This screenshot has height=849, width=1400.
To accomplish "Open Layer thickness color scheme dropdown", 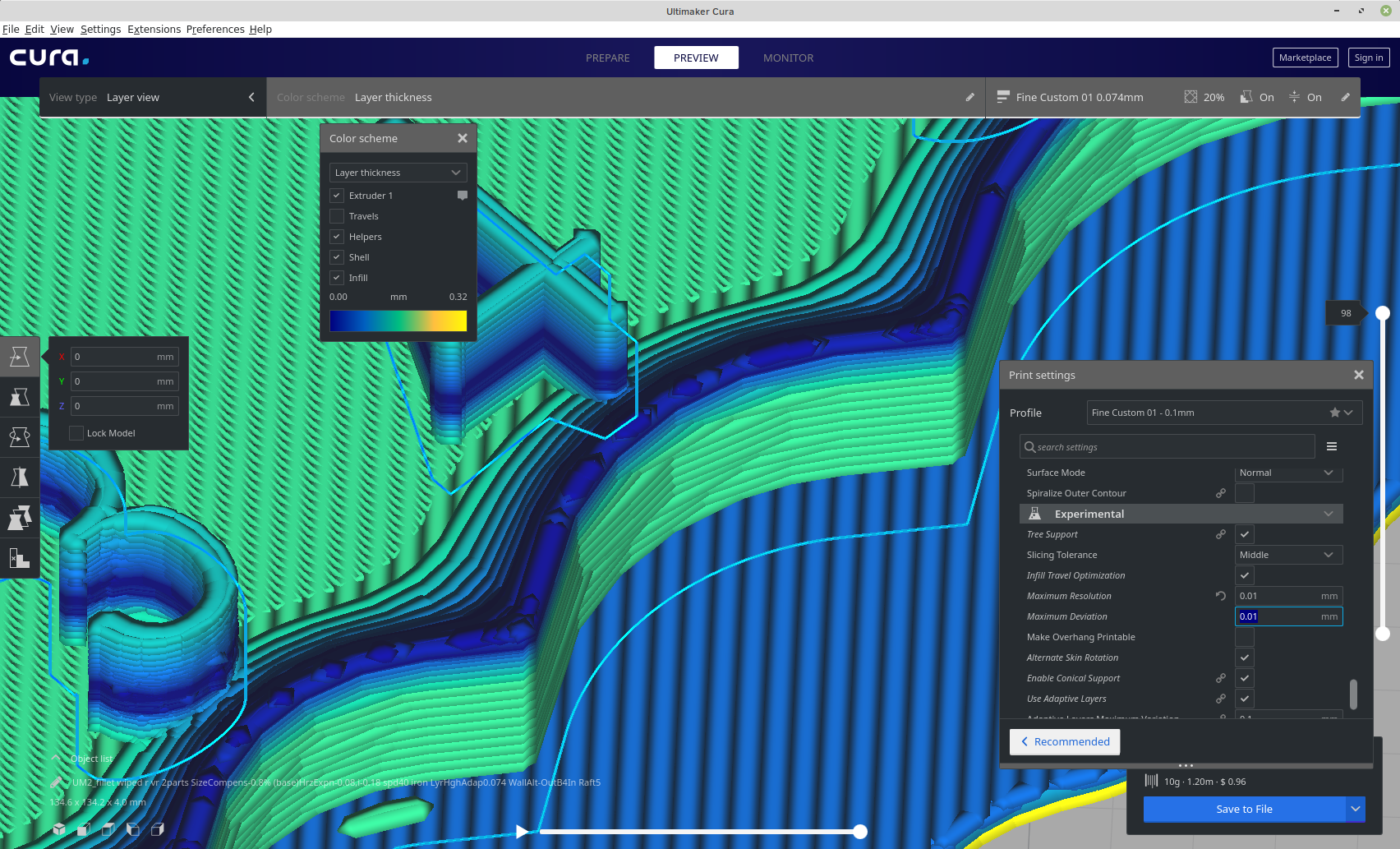I will [x=398, y=173].
